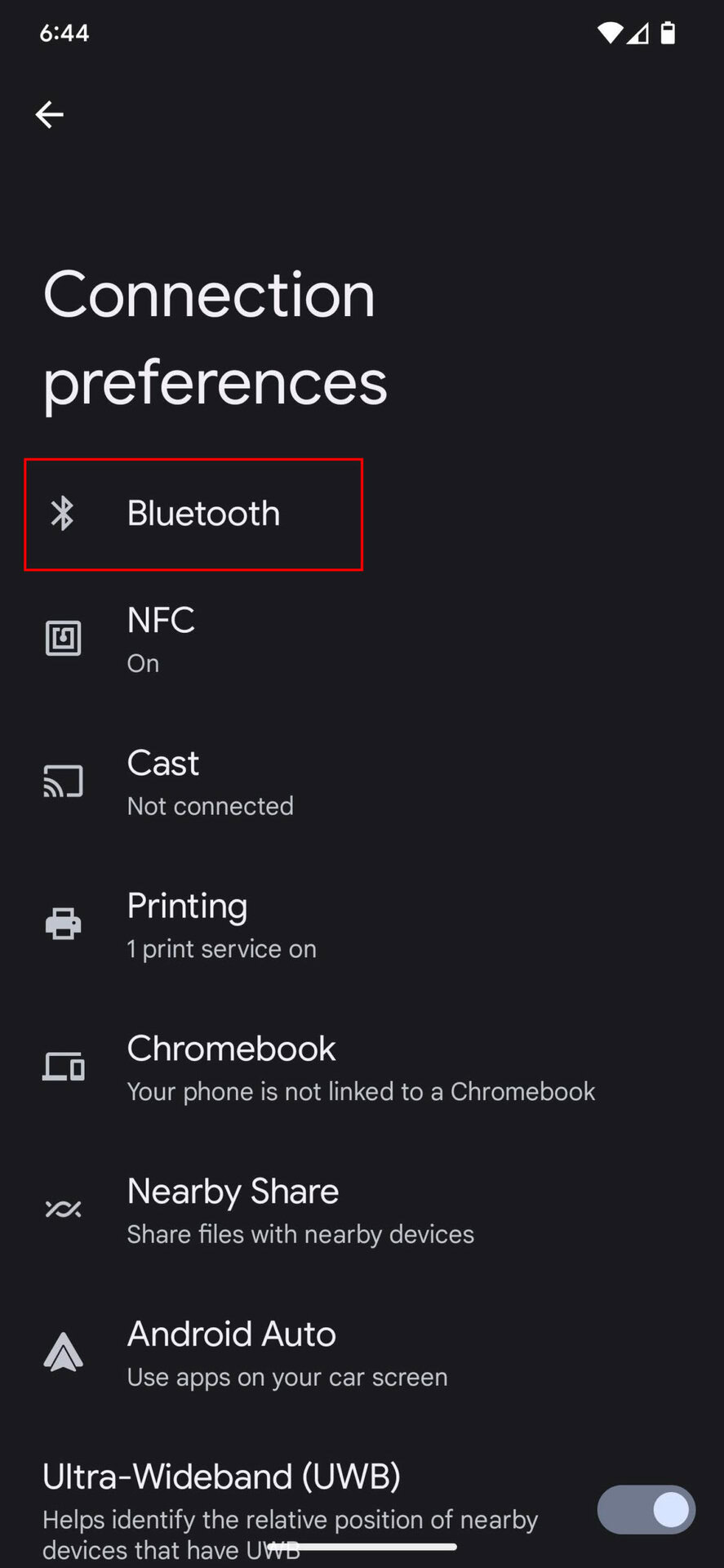The width and height of the screenshot is (724, 1568).
Task: Tap the Cast screen icon
Action: [63, 782]
